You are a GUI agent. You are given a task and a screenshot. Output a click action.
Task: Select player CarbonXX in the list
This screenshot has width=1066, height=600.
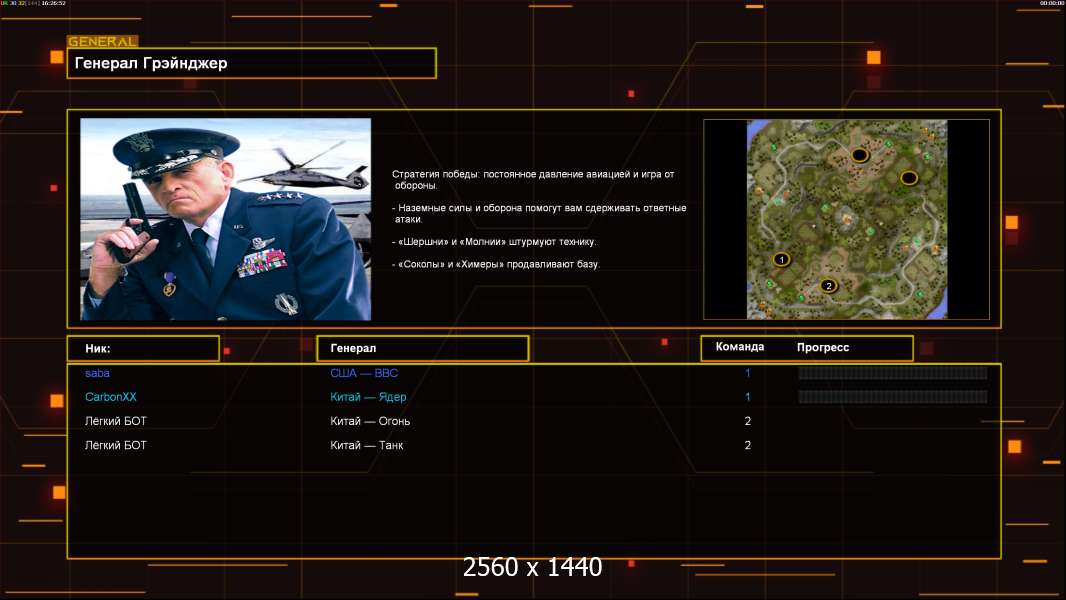pos(111,397)
